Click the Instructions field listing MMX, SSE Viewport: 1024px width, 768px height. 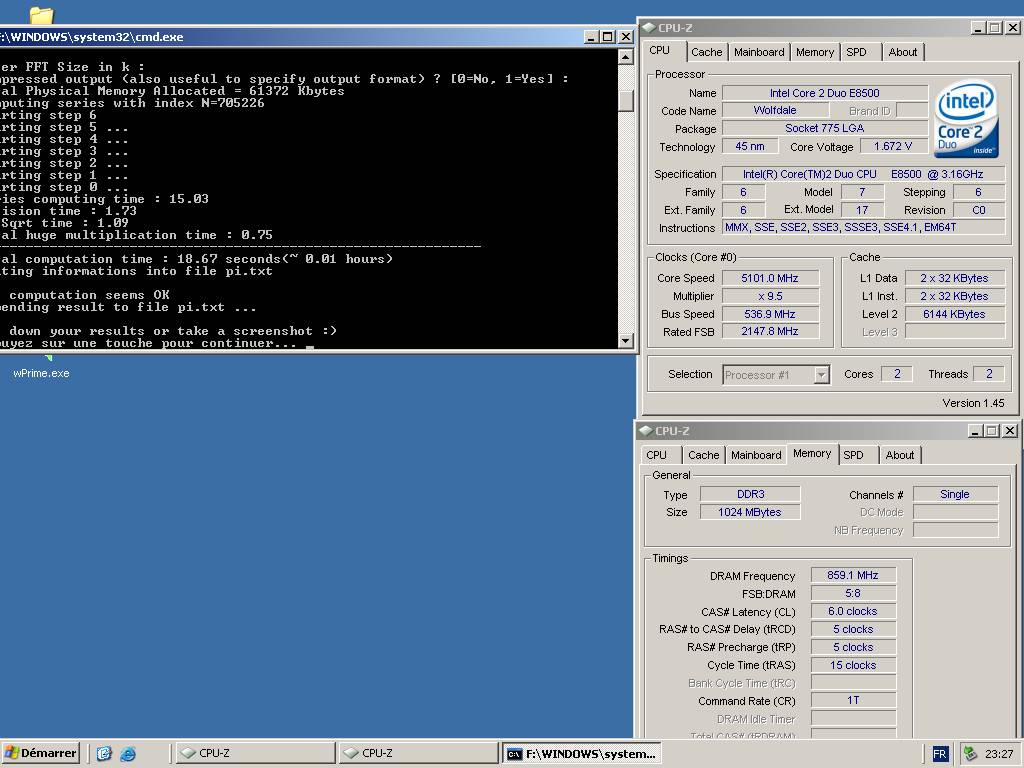(x=863, y=227)
